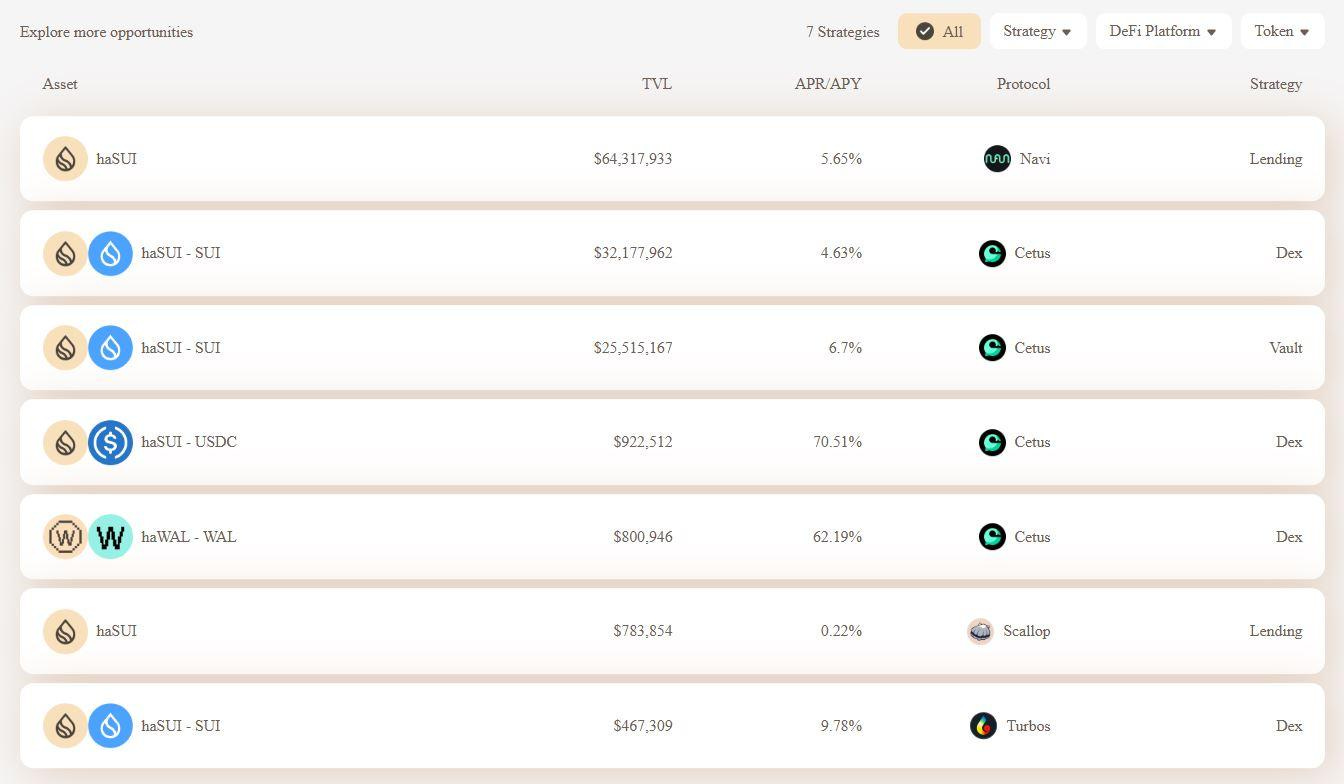Click the haWAL token icon

coord(65,537)
